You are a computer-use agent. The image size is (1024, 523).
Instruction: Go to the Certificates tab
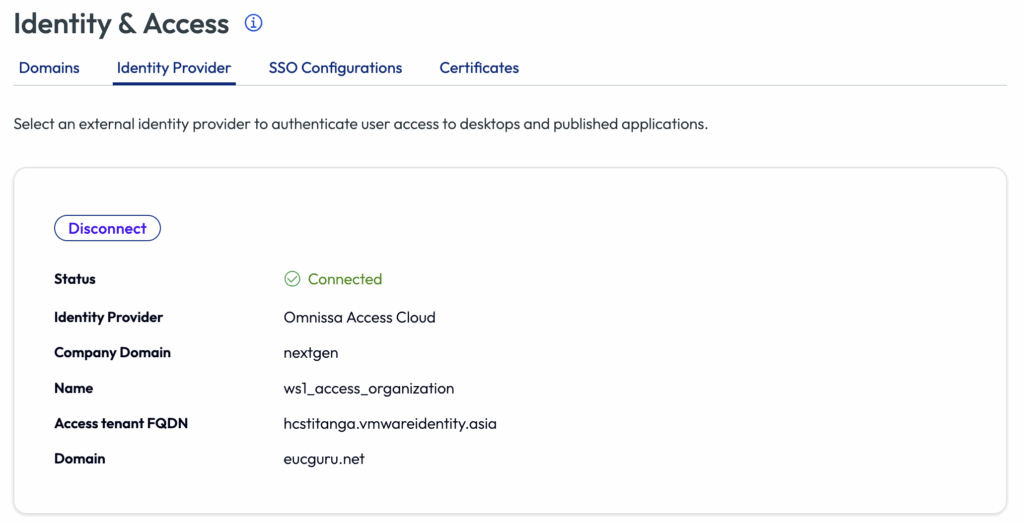click(479, 68)
